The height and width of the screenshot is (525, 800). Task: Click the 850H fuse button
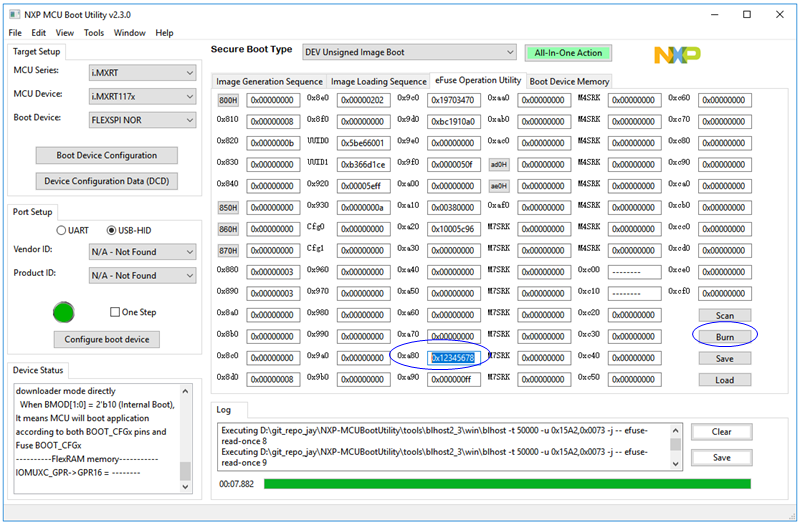pos(228,208)
